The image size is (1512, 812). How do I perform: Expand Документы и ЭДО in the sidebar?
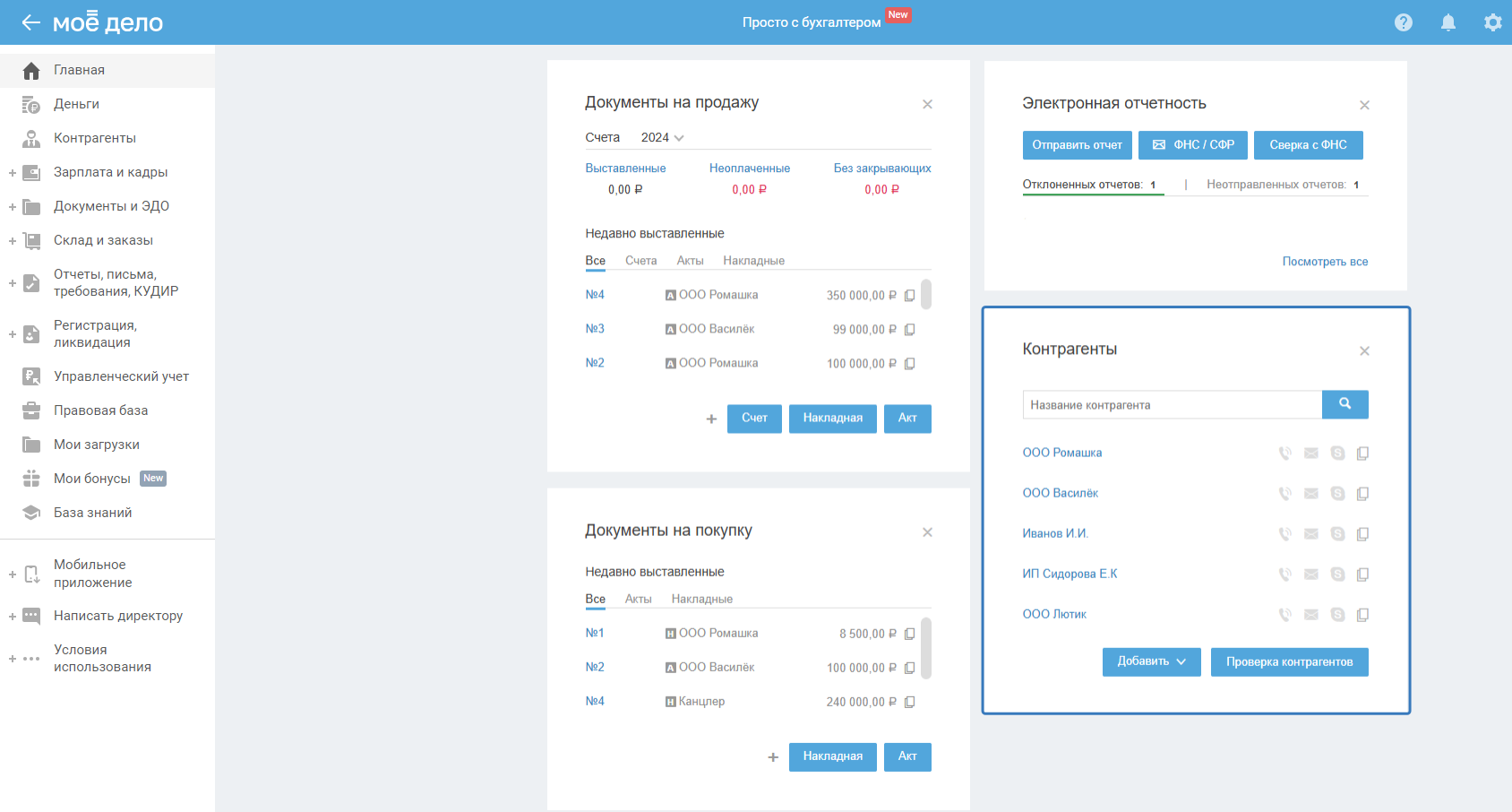coord(13,207)
